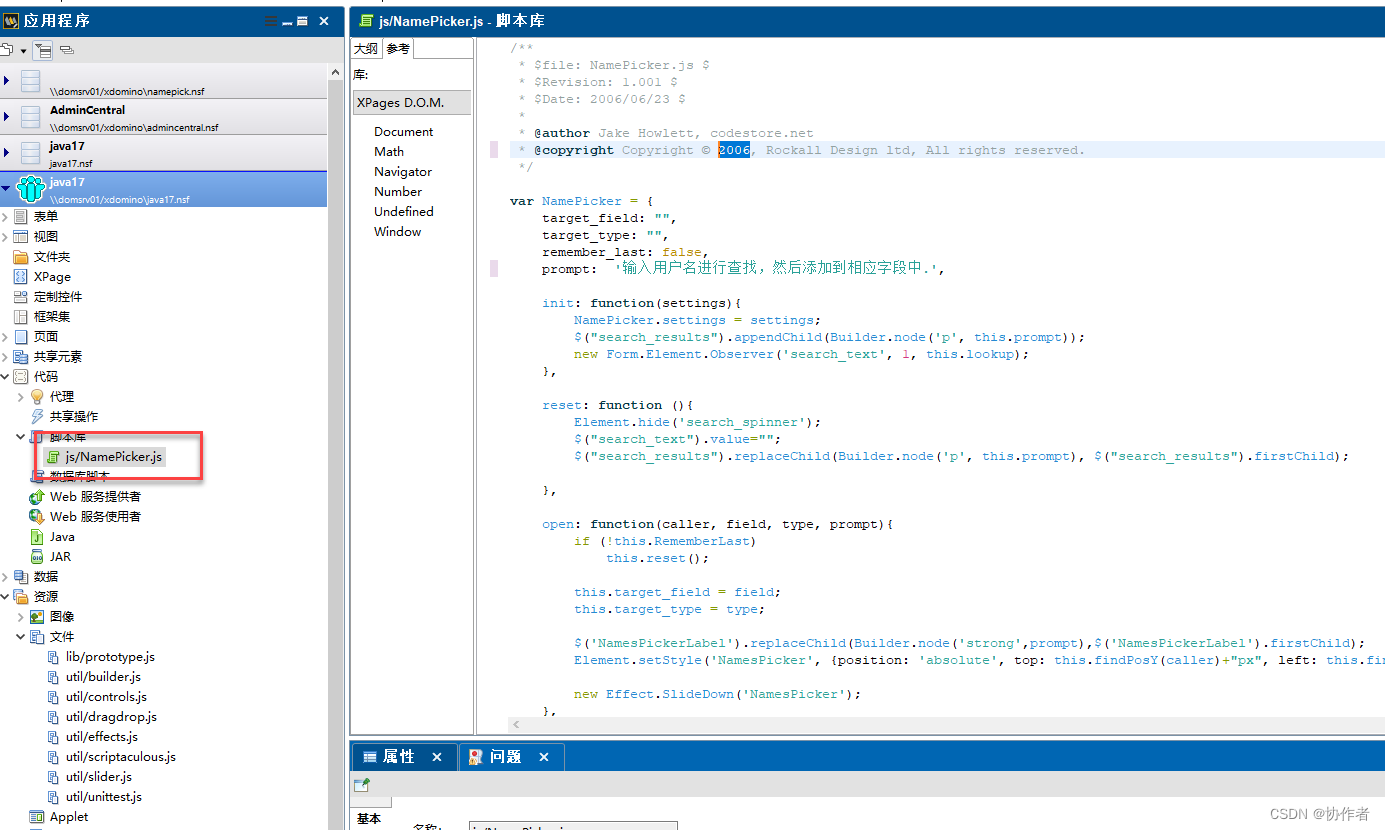Select the 共享元素 shared elements icon

pos(21,356)
